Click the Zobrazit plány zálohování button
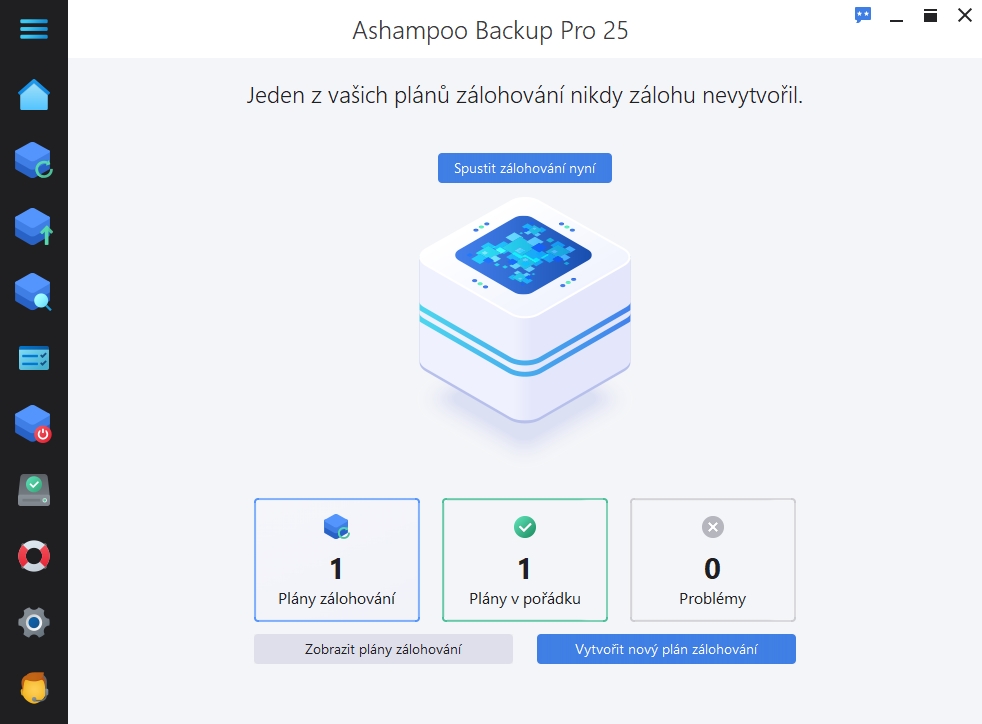 (x=383, y=649)
